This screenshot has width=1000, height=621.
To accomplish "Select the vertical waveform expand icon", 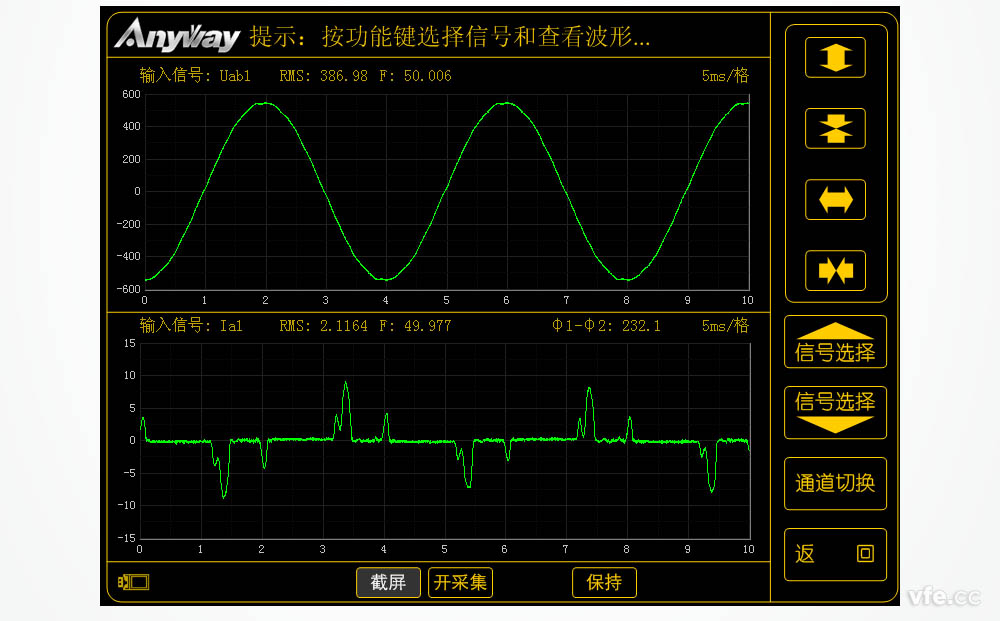I will click(835, 57).
